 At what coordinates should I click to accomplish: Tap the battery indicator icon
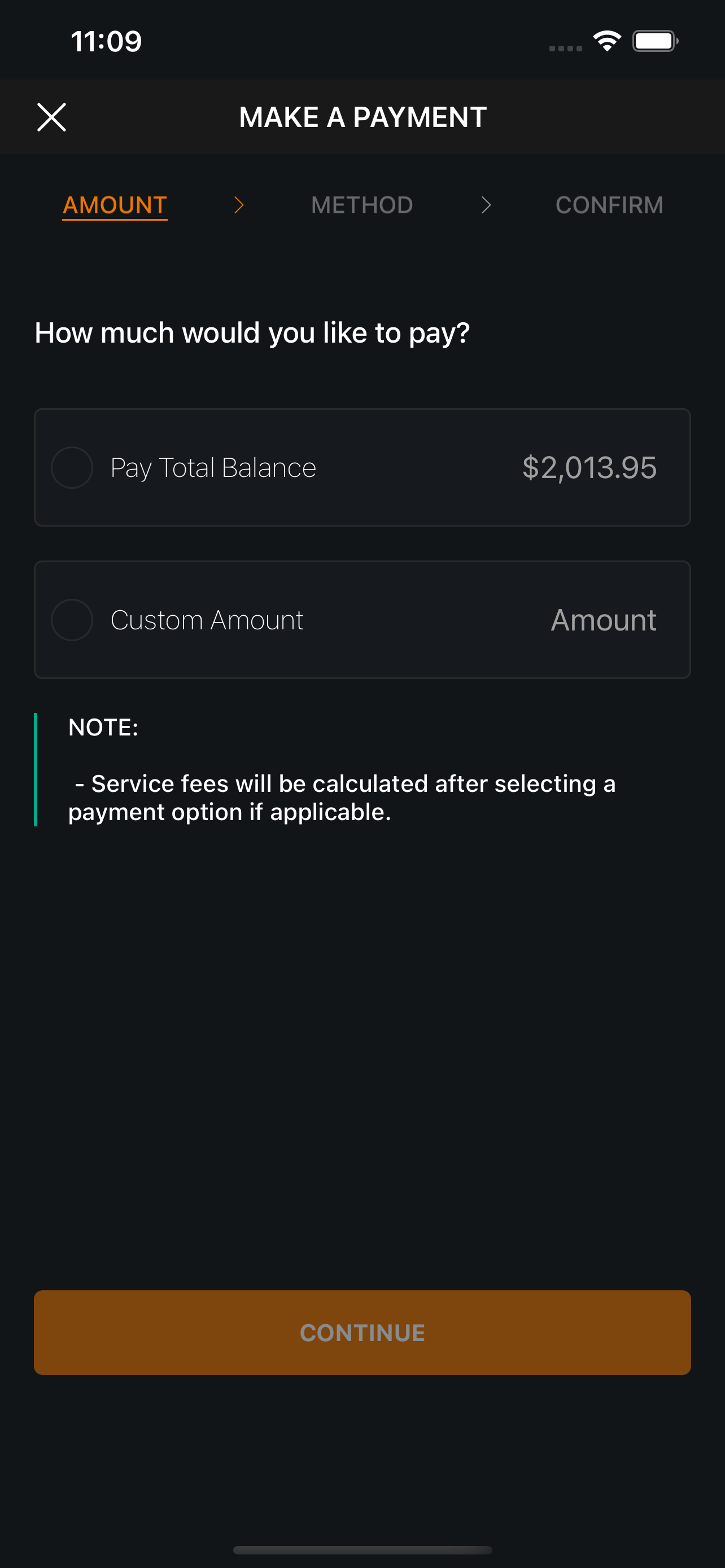coord(655,41)
